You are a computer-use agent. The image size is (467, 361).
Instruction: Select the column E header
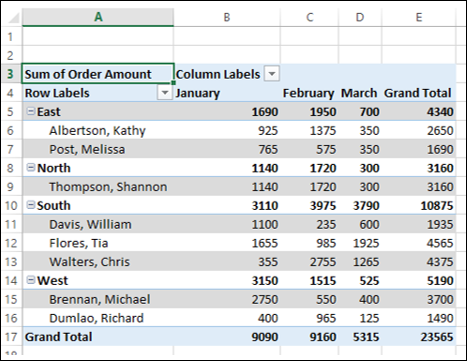[419, 17]
